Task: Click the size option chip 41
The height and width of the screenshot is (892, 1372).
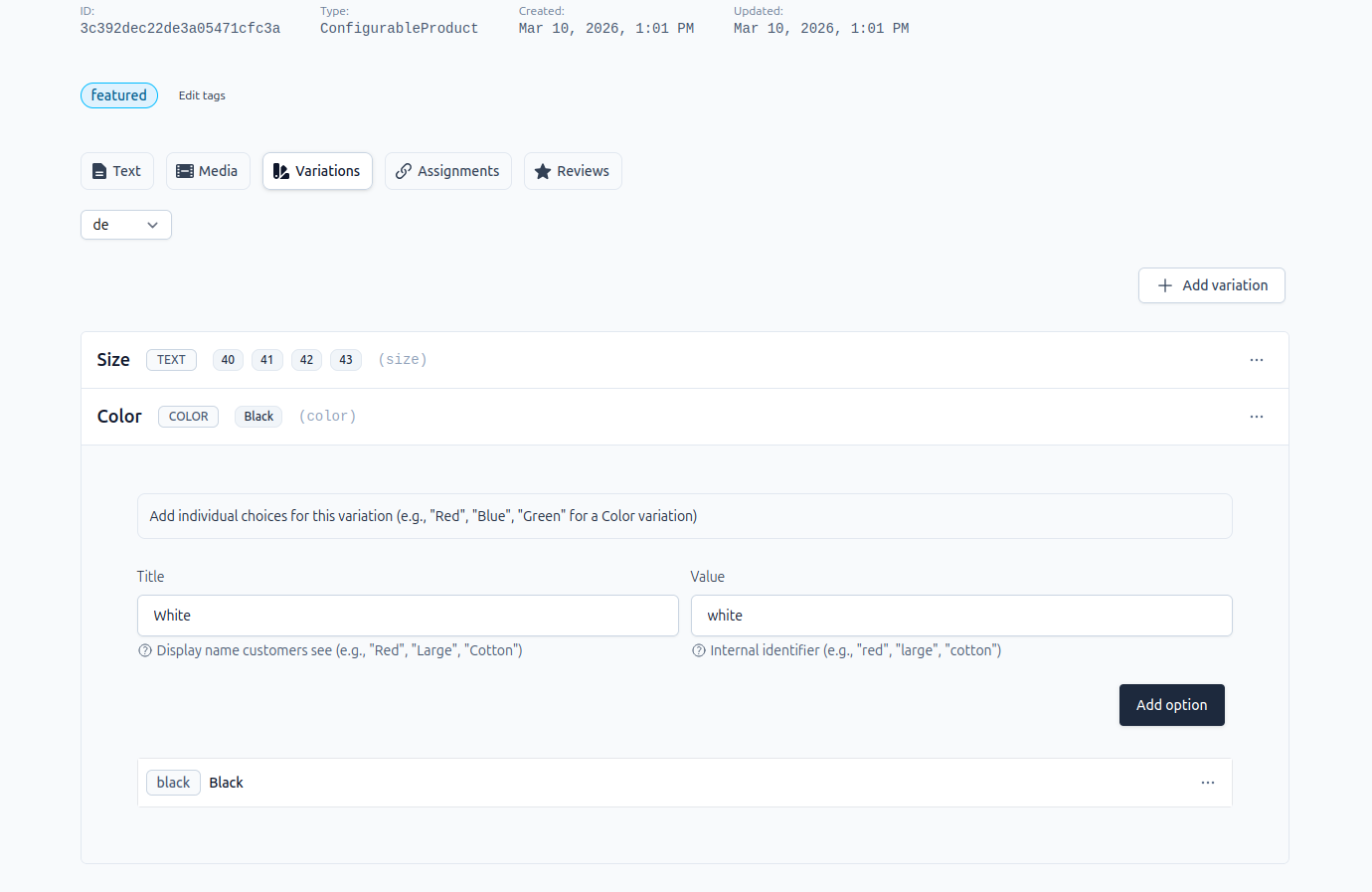Action: 267,360
